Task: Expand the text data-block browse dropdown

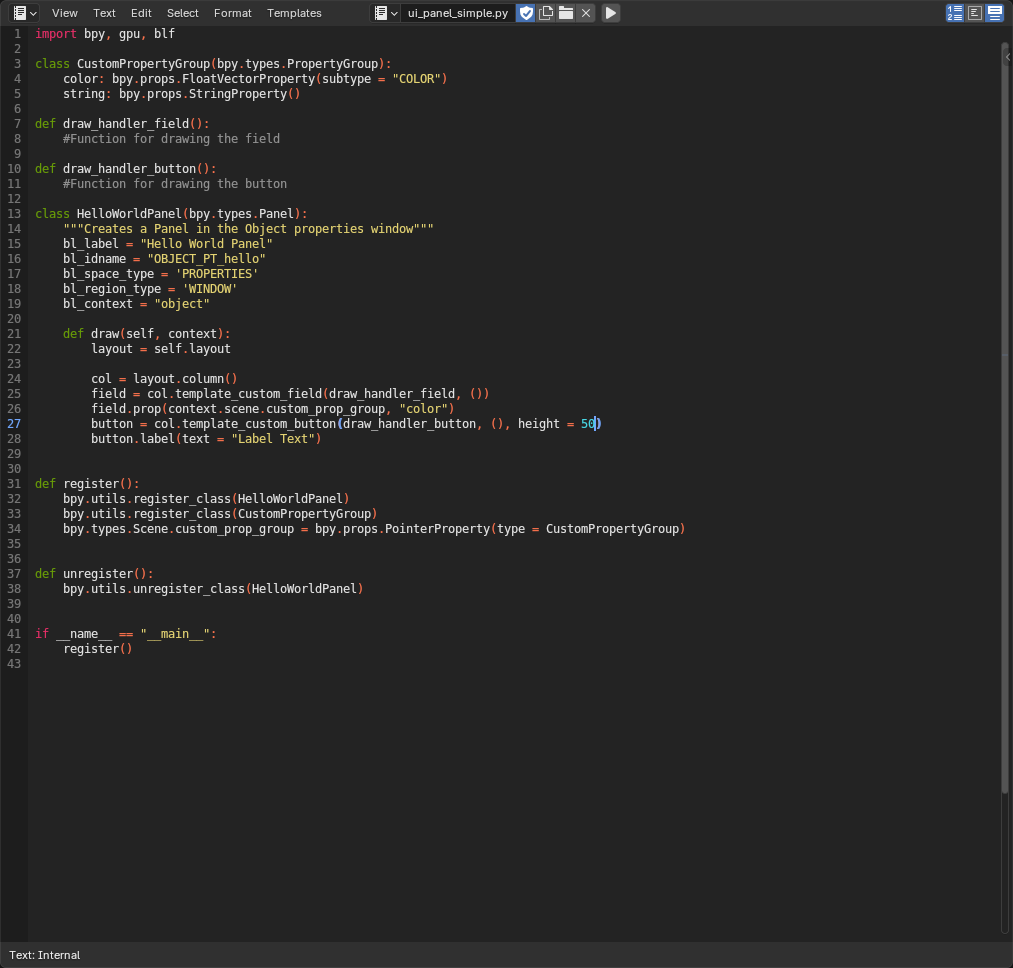Action: [x=386, y=13]
